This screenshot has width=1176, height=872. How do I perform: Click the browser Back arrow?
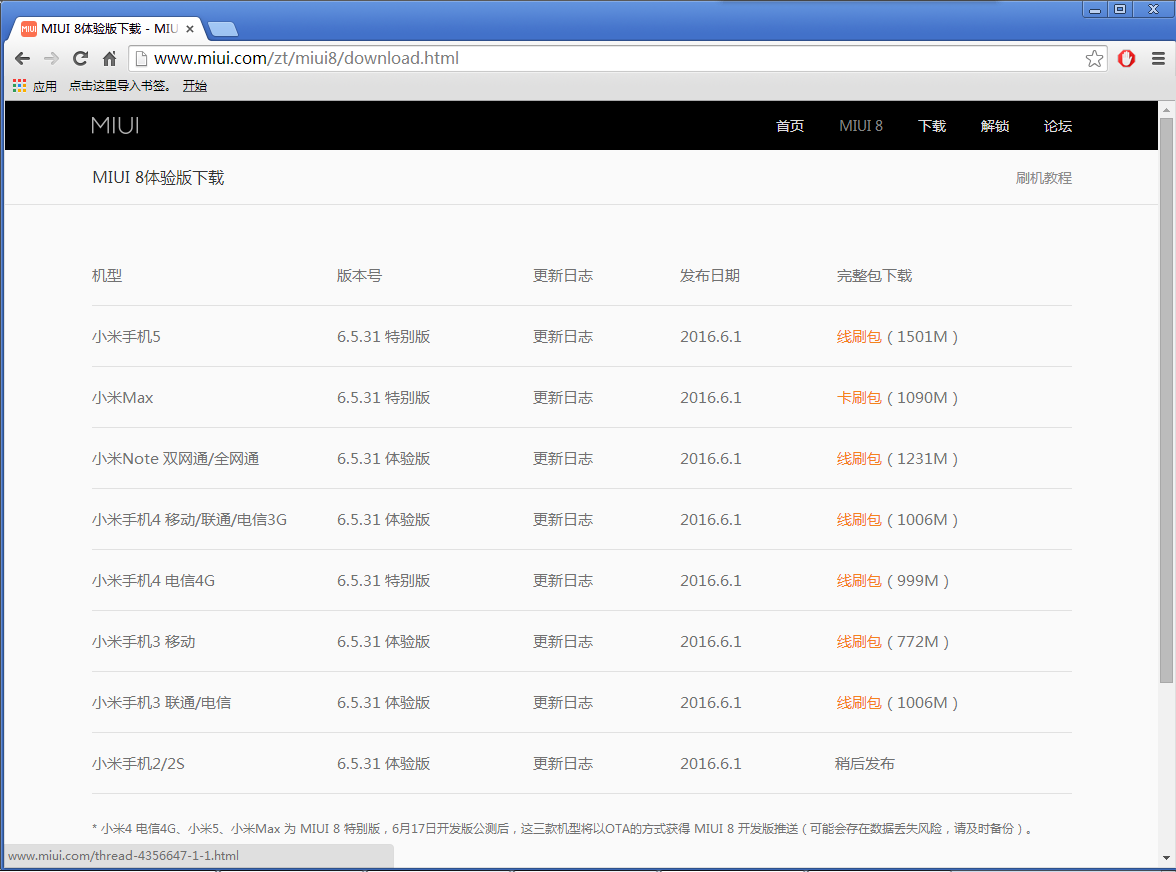point(22,58)
